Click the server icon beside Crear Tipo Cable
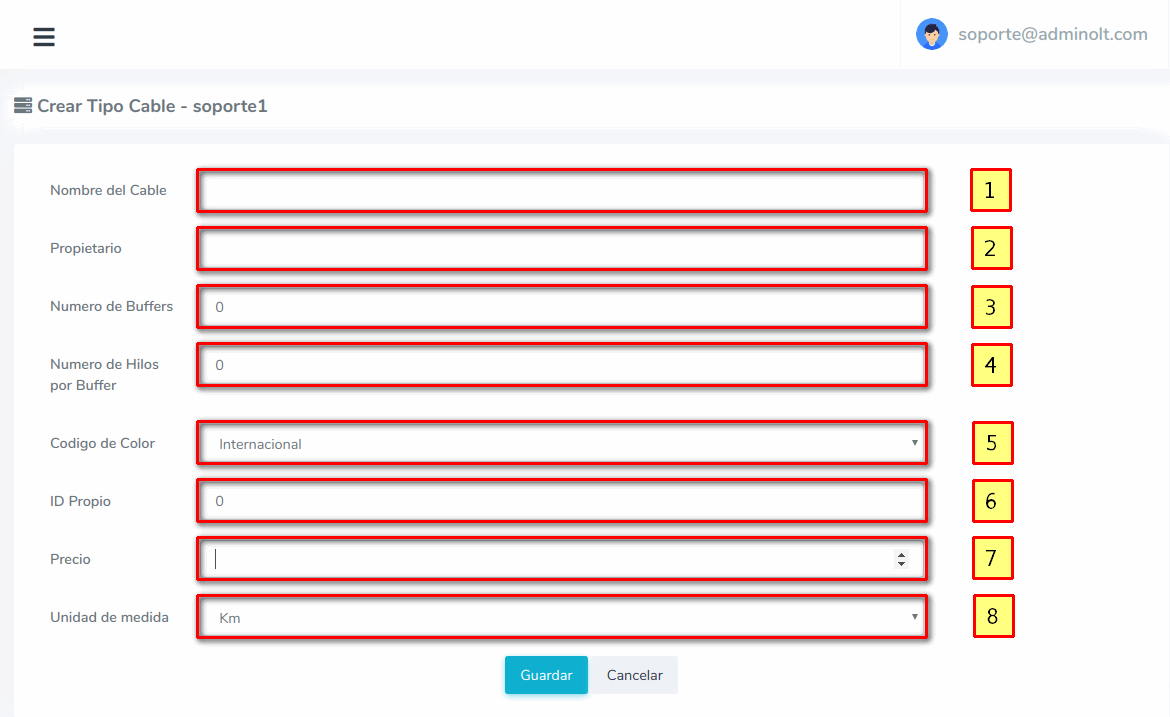The width and height of the screenshot is (1170, 717). [x=22, y=105]
